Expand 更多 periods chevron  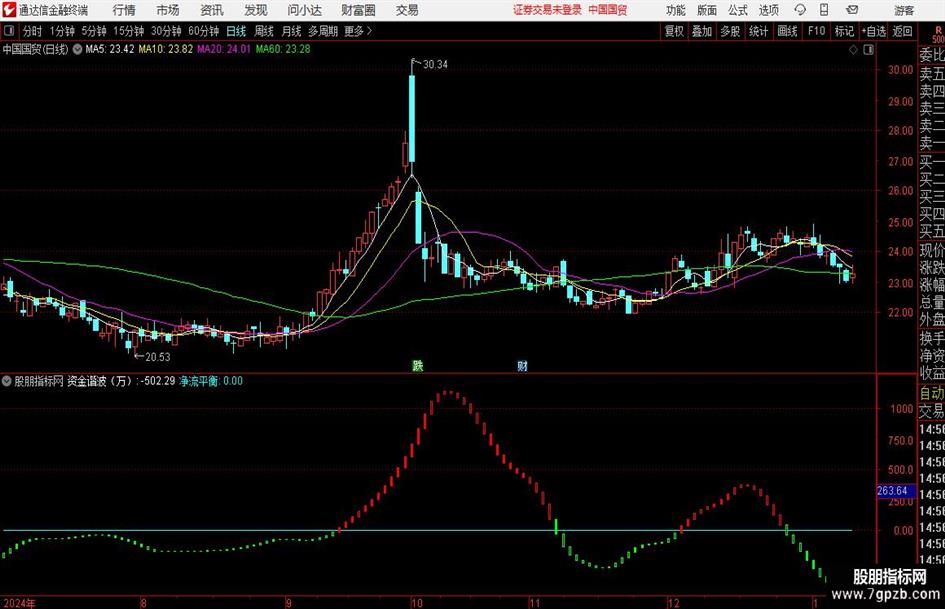coord(369,31)
